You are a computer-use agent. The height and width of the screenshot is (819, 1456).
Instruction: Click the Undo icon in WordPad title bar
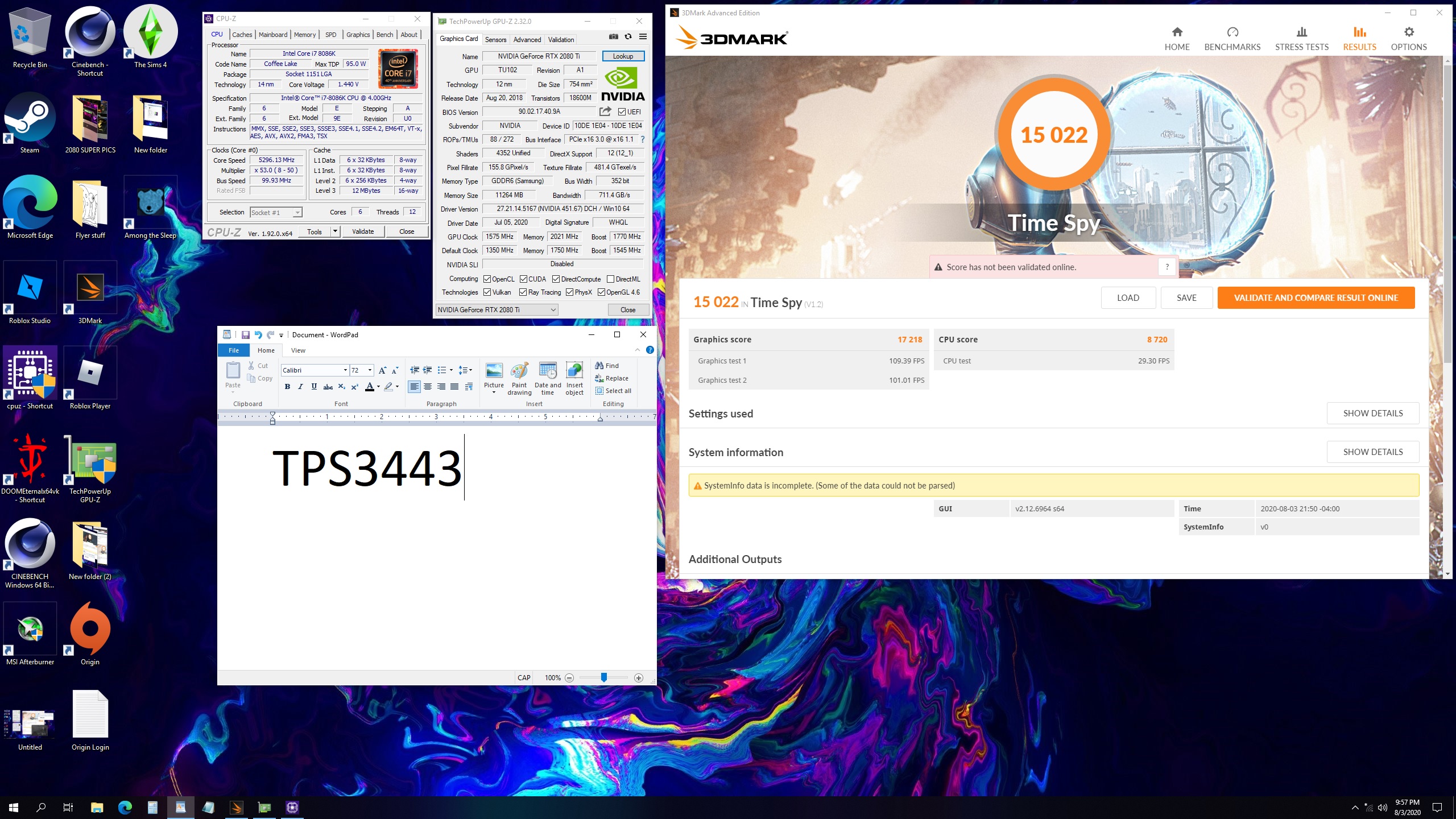pos(258,335)
